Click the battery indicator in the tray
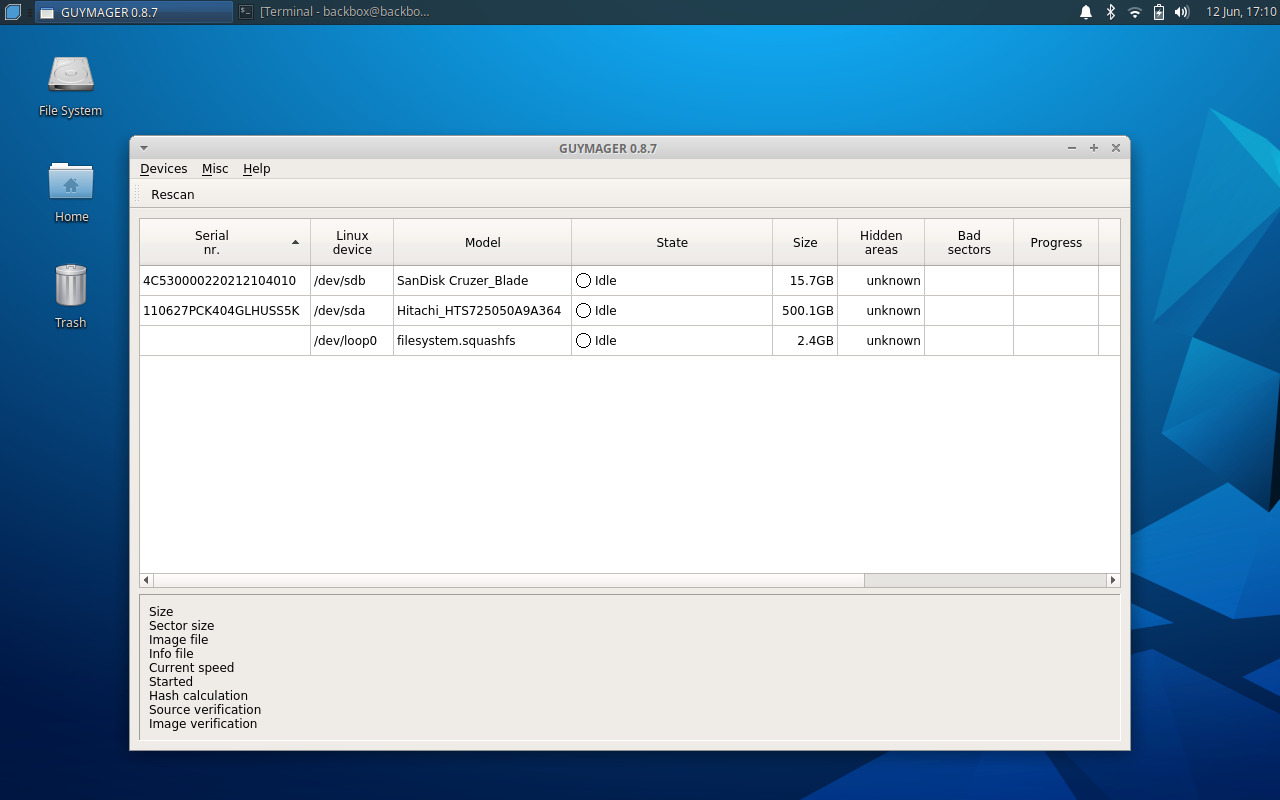This screenshot has height=800, width=1280. click(x=1158, y=12)
